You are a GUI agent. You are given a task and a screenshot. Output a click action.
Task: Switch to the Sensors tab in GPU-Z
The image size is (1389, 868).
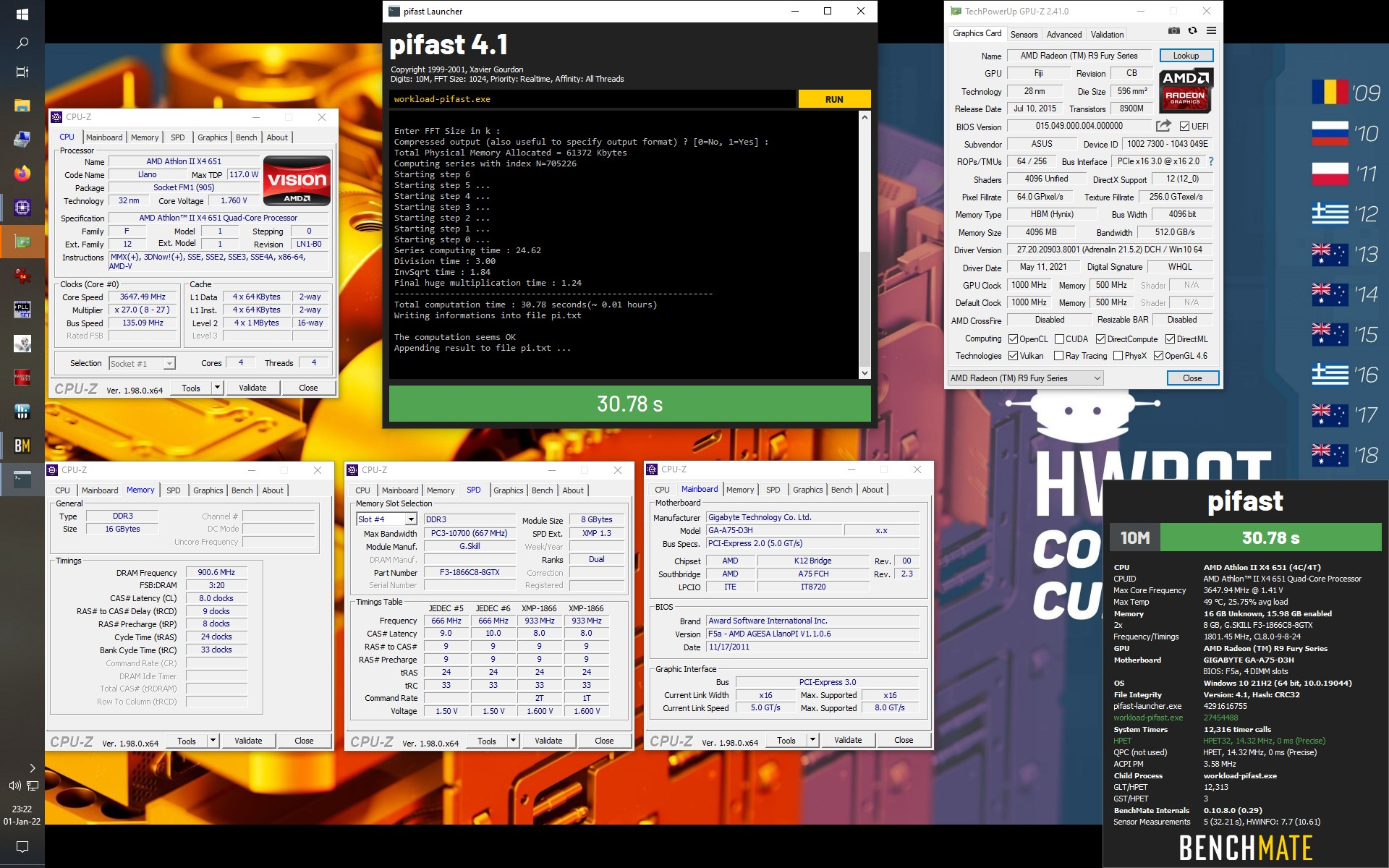[1024, 34]
